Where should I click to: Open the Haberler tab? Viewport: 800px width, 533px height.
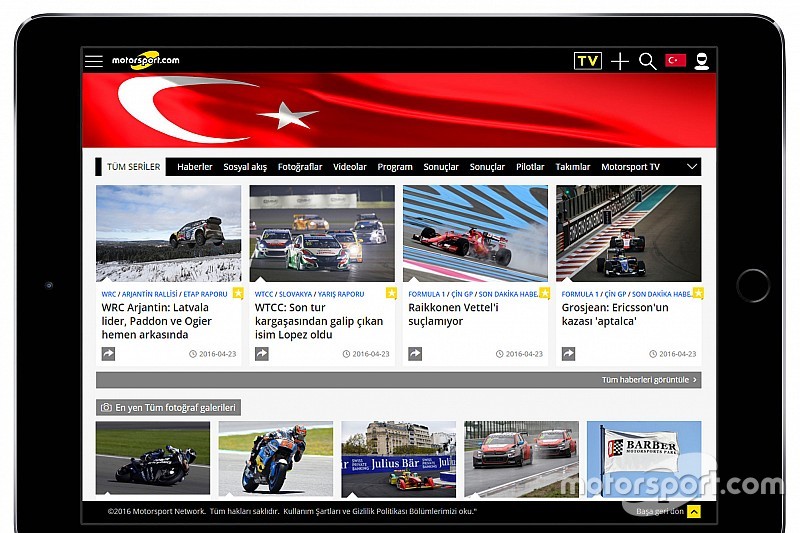pyautogui.click(x=194, y=167)
